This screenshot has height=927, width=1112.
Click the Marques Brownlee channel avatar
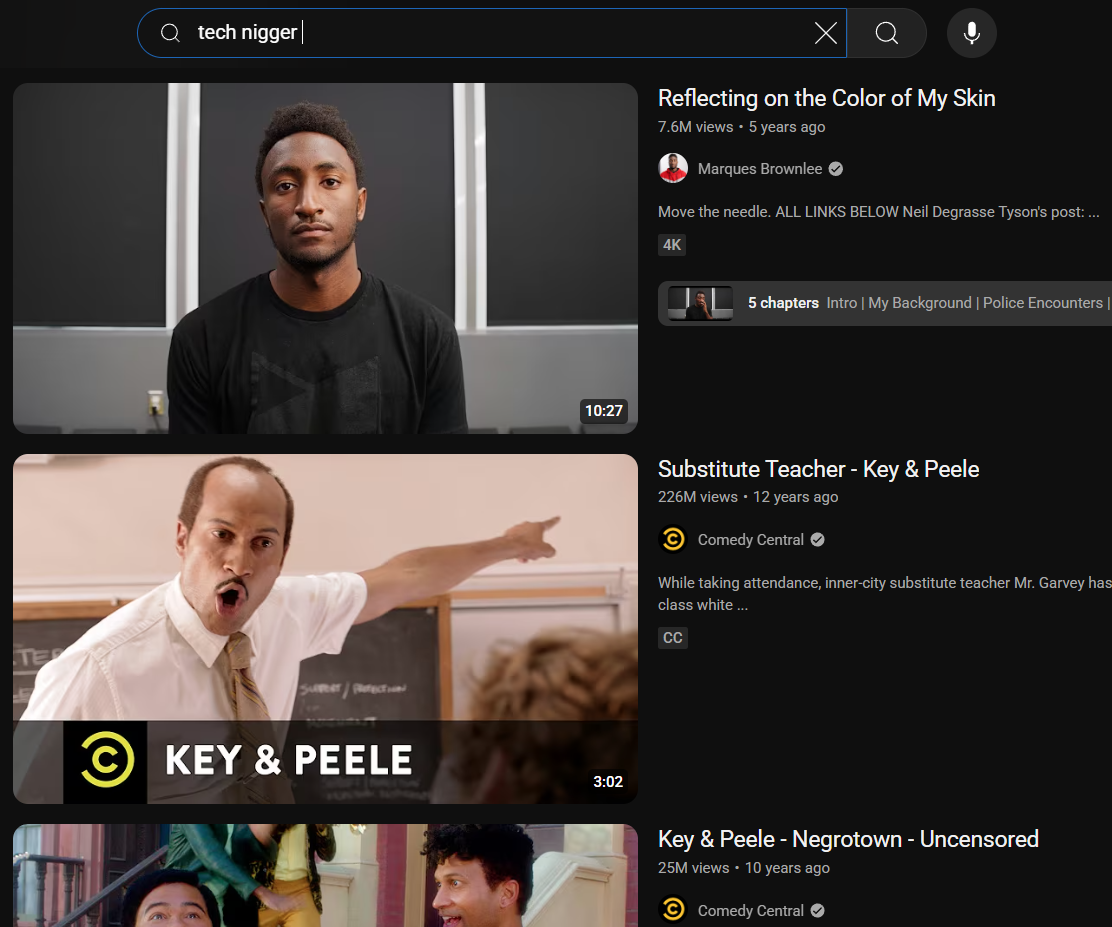(672, 169)
